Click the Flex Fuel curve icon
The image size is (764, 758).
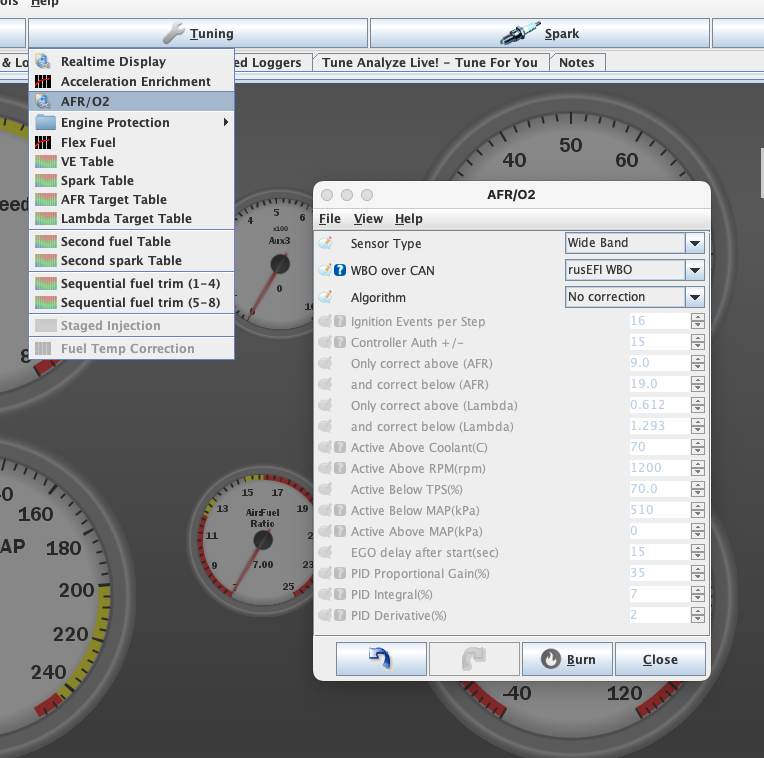[x=43, y=142]
